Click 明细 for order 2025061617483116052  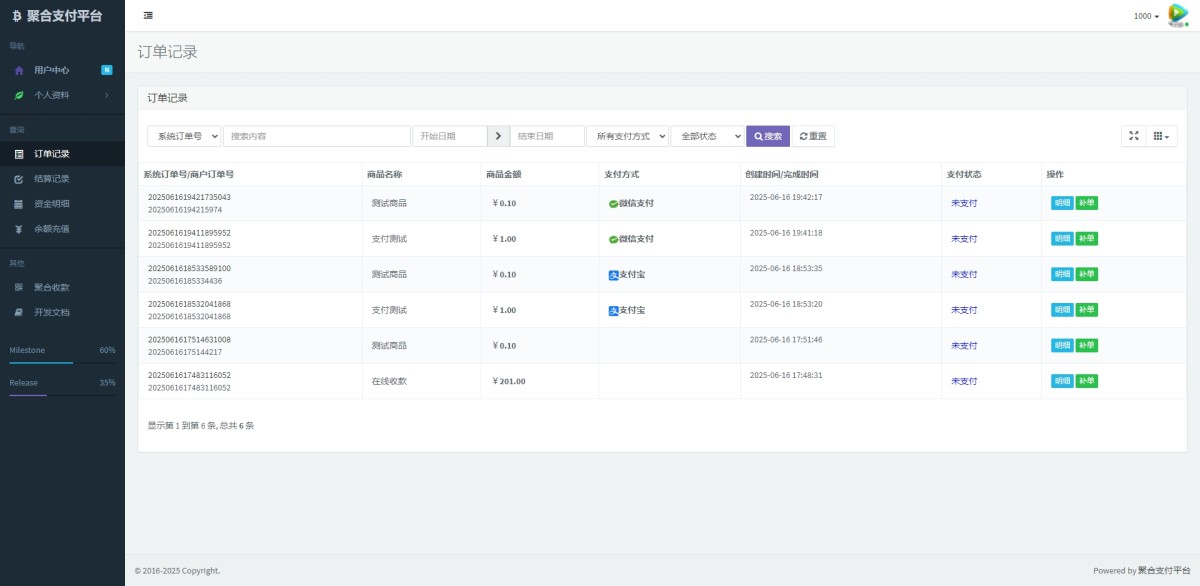pyautogui.click(x=1062, y=381)
